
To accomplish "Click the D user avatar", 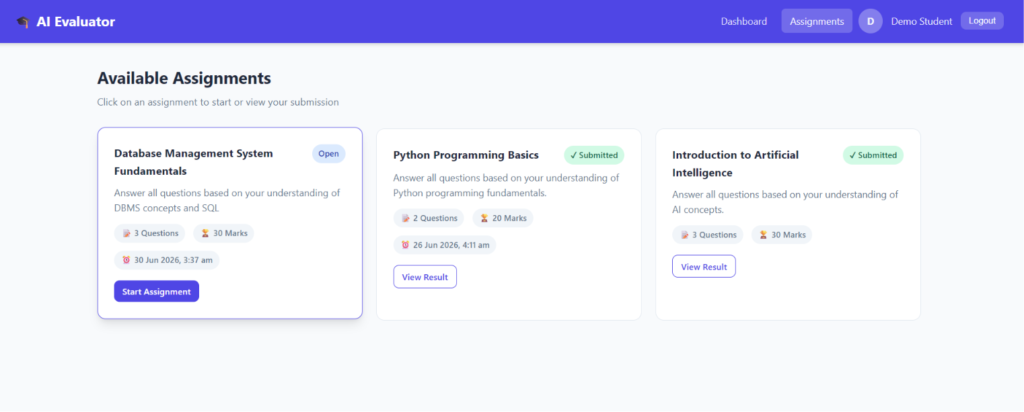I will (x=871, y=21).
